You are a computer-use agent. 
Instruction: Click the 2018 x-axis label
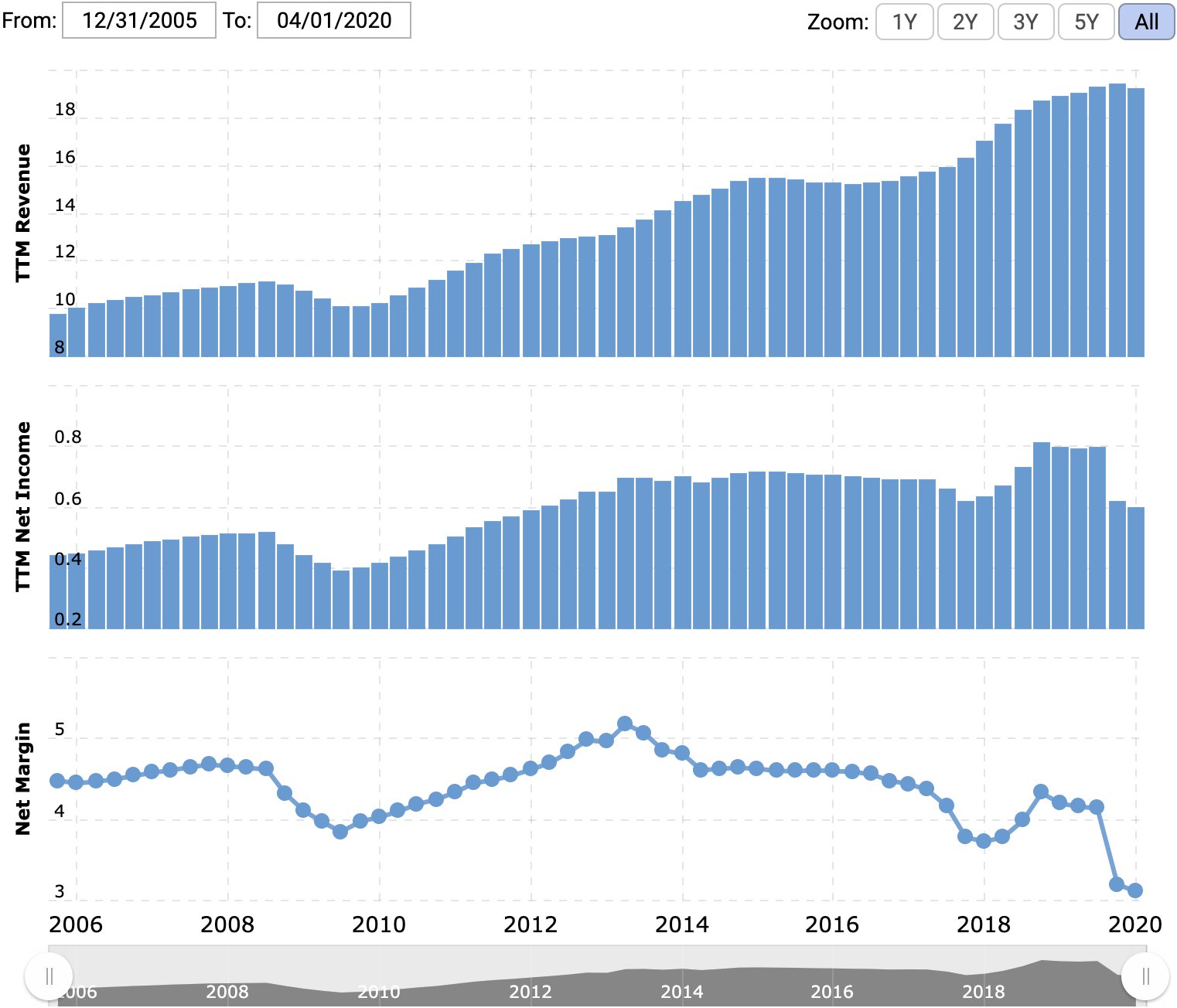[x=983, y=924]
